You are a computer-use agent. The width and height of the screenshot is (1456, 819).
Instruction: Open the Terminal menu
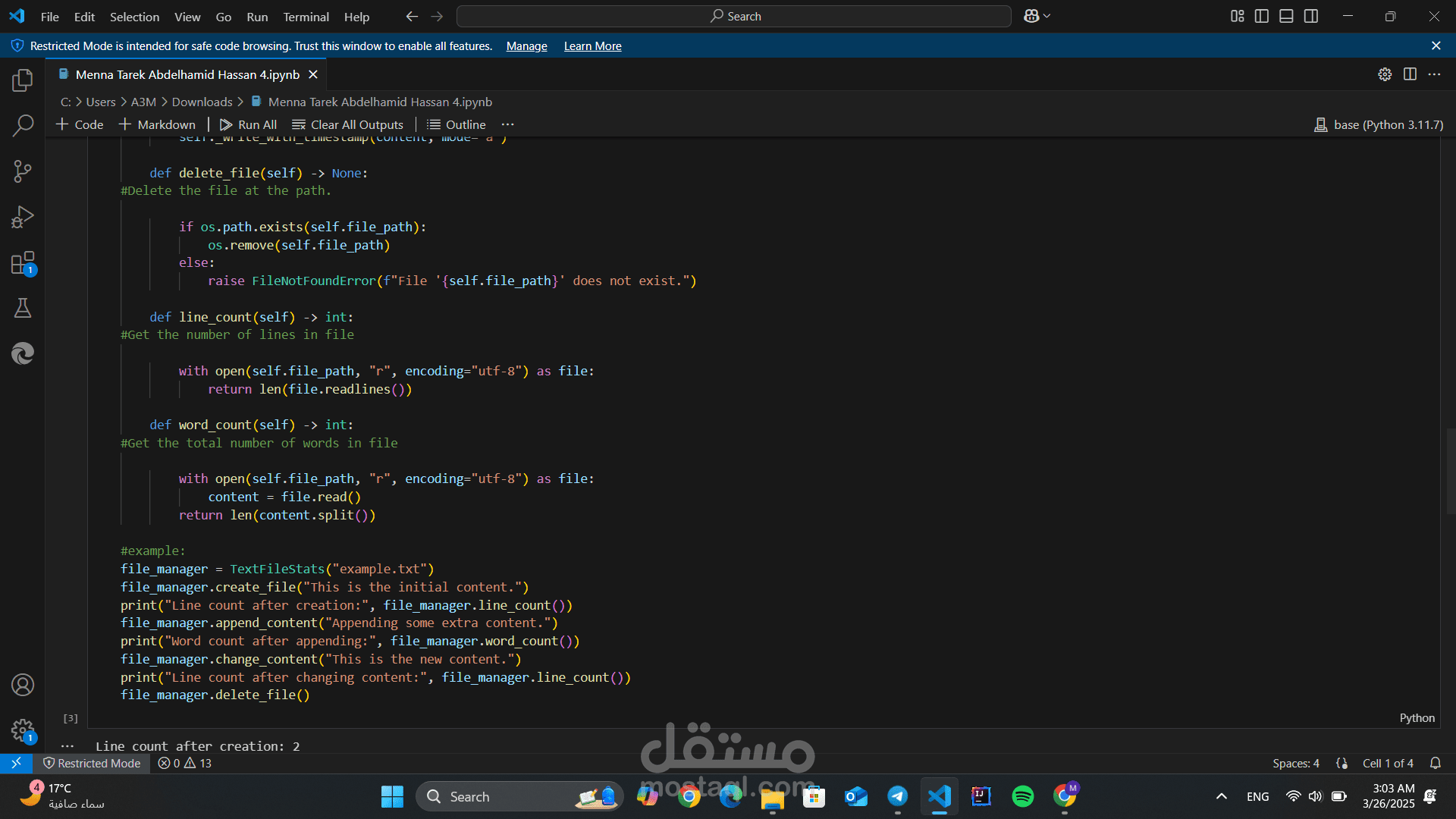click(306, 16)
